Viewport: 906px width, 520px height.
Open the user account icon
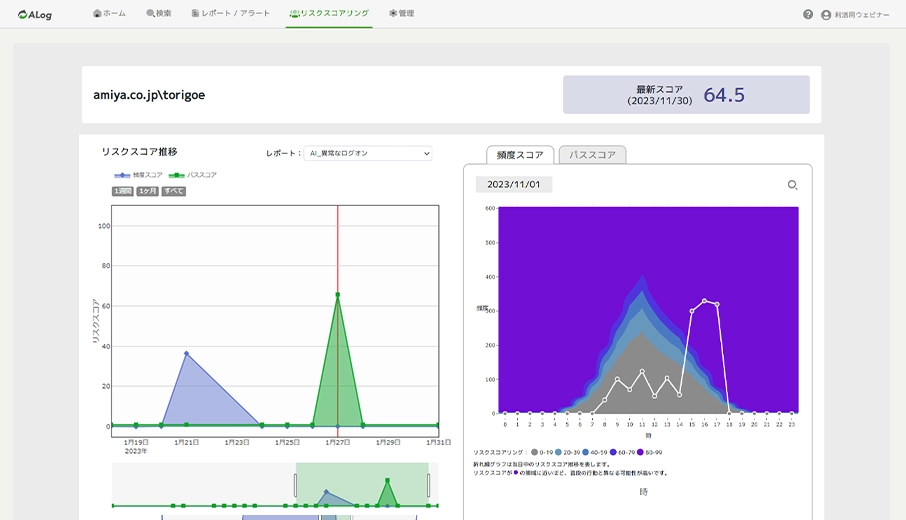826,15
